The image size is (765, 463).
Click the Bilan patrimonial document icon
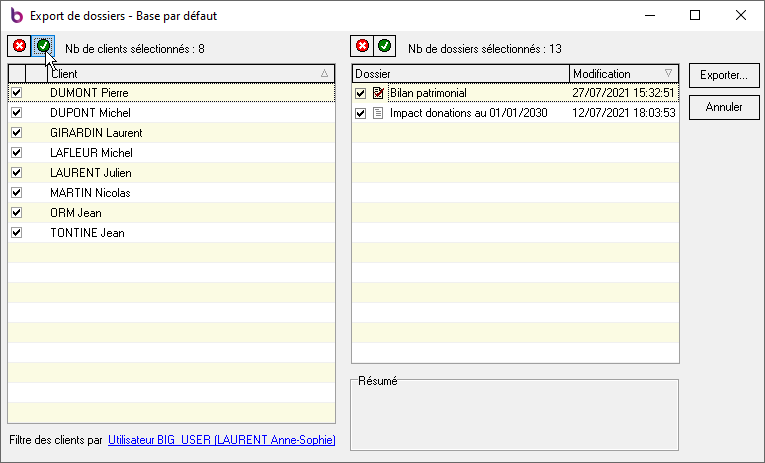click(378, 93)
